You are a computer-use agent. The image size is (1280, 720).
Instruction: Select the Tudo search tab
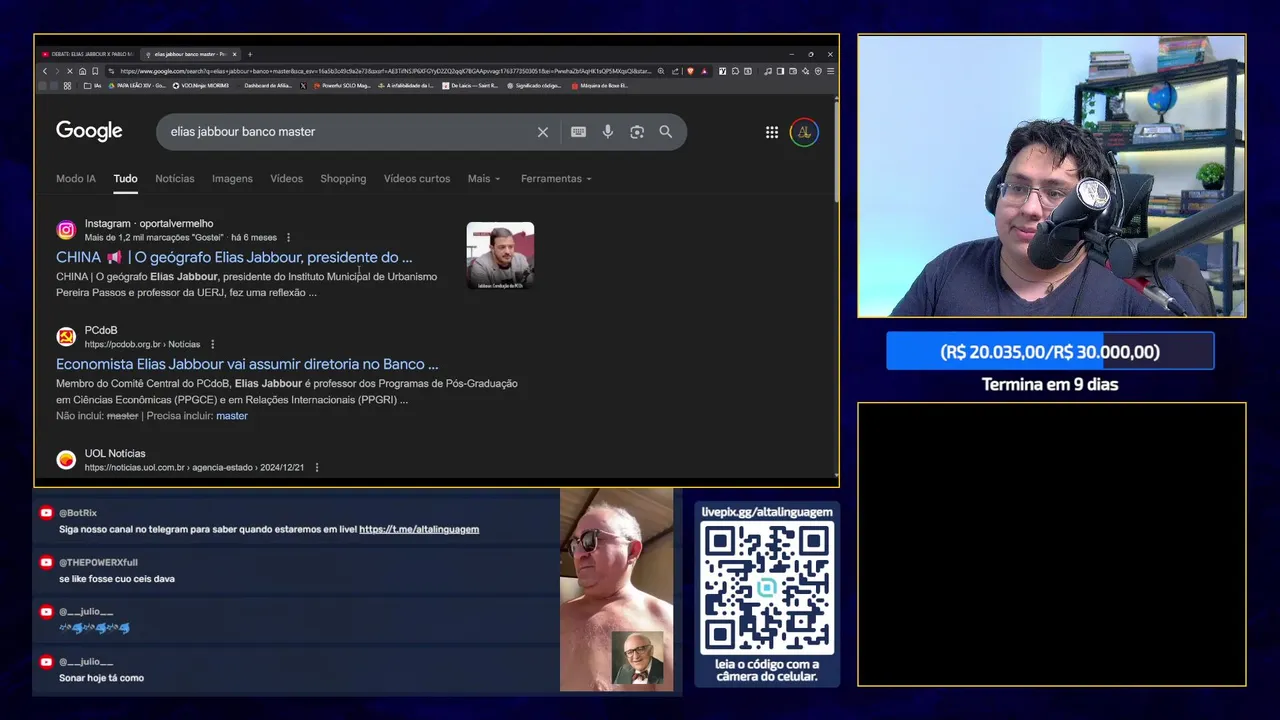[x=125, y=179]
